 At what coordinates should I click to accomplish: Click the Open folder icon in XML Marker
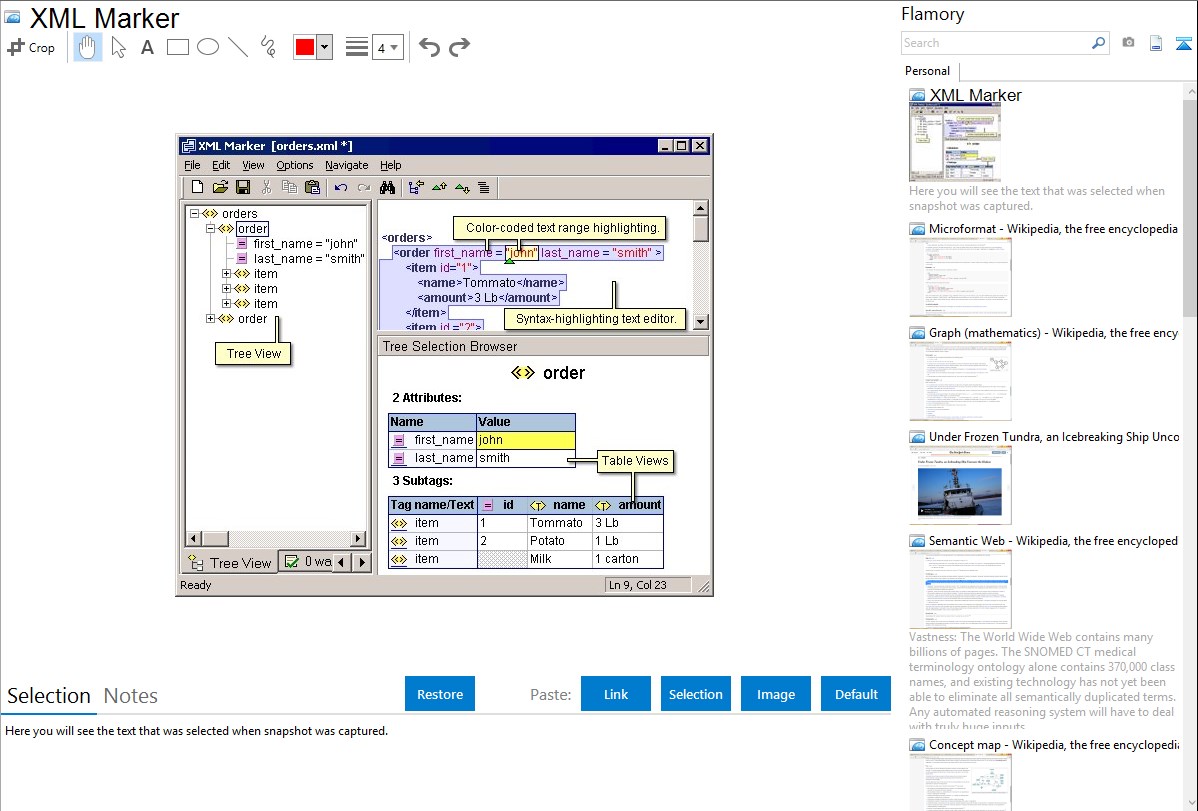point(220,187)
